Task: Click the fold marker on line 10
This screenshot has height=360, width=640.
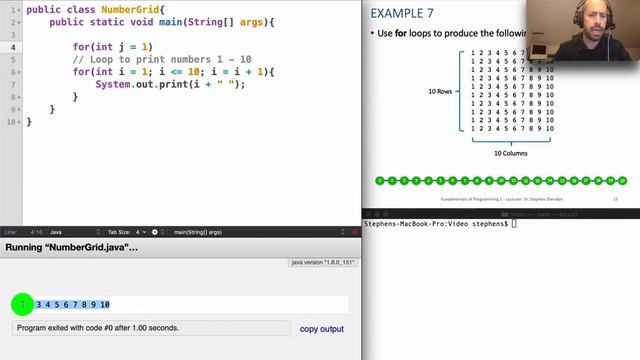Action: 19,122
